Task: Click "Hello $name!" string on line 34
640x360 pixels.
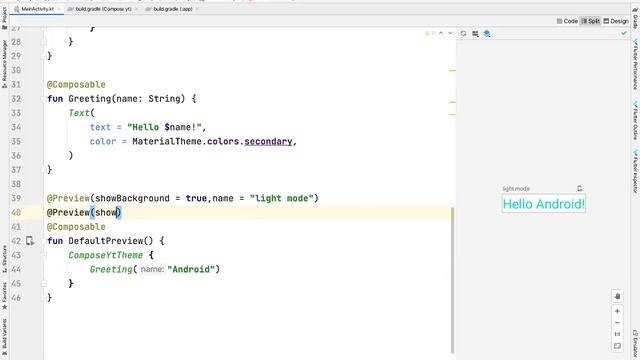Action: pyautogui.click(x=164, y=127)
